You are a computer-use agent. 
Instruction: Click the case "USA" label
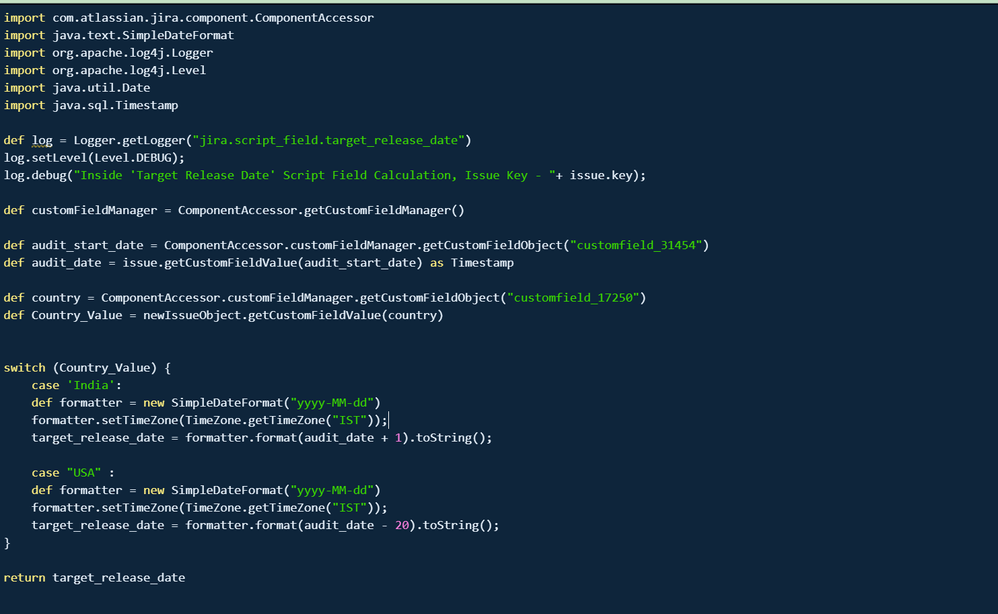73,473
